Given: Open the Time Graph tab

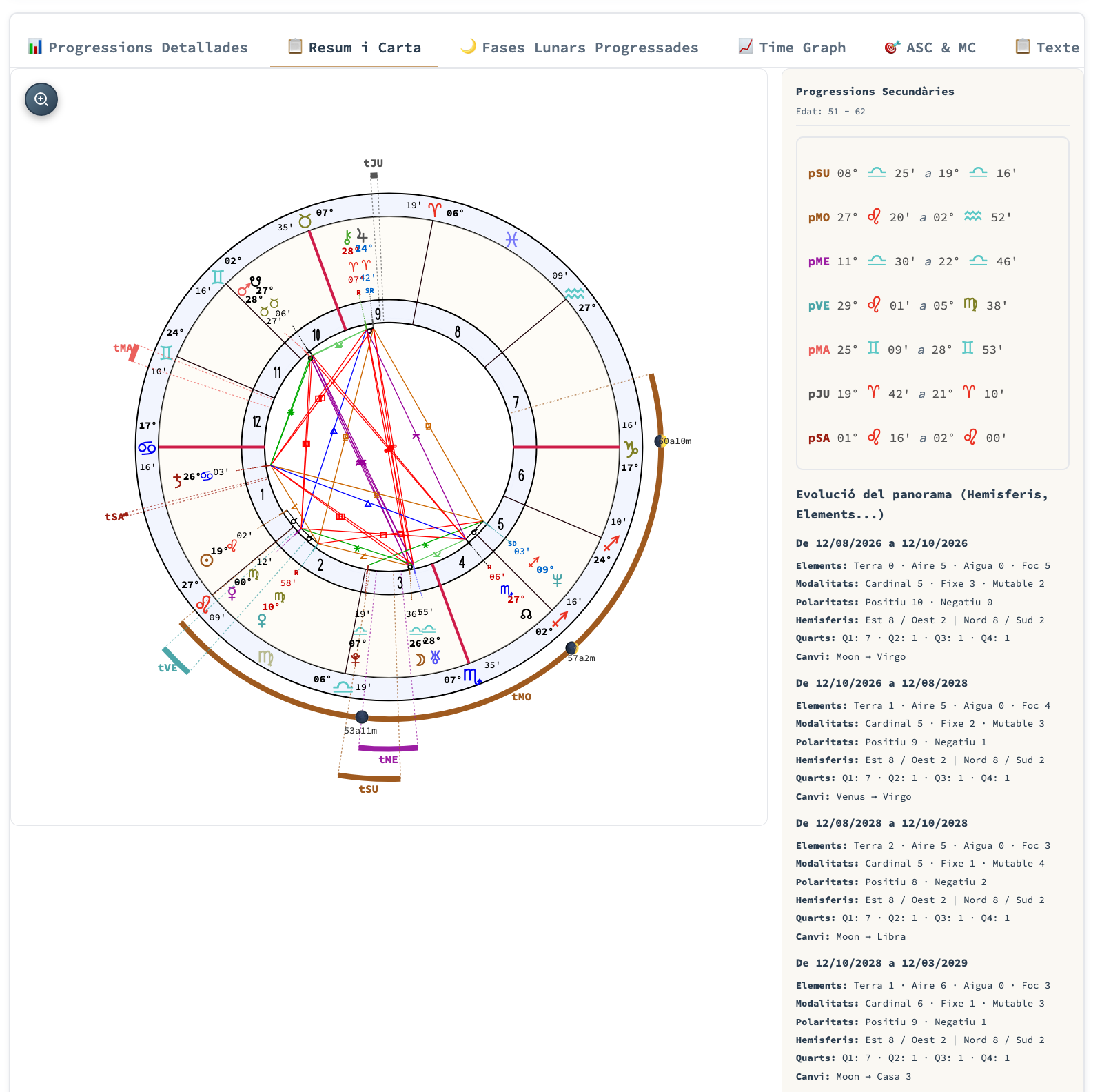Looking at the screenshot, I should tap(792, 48).
